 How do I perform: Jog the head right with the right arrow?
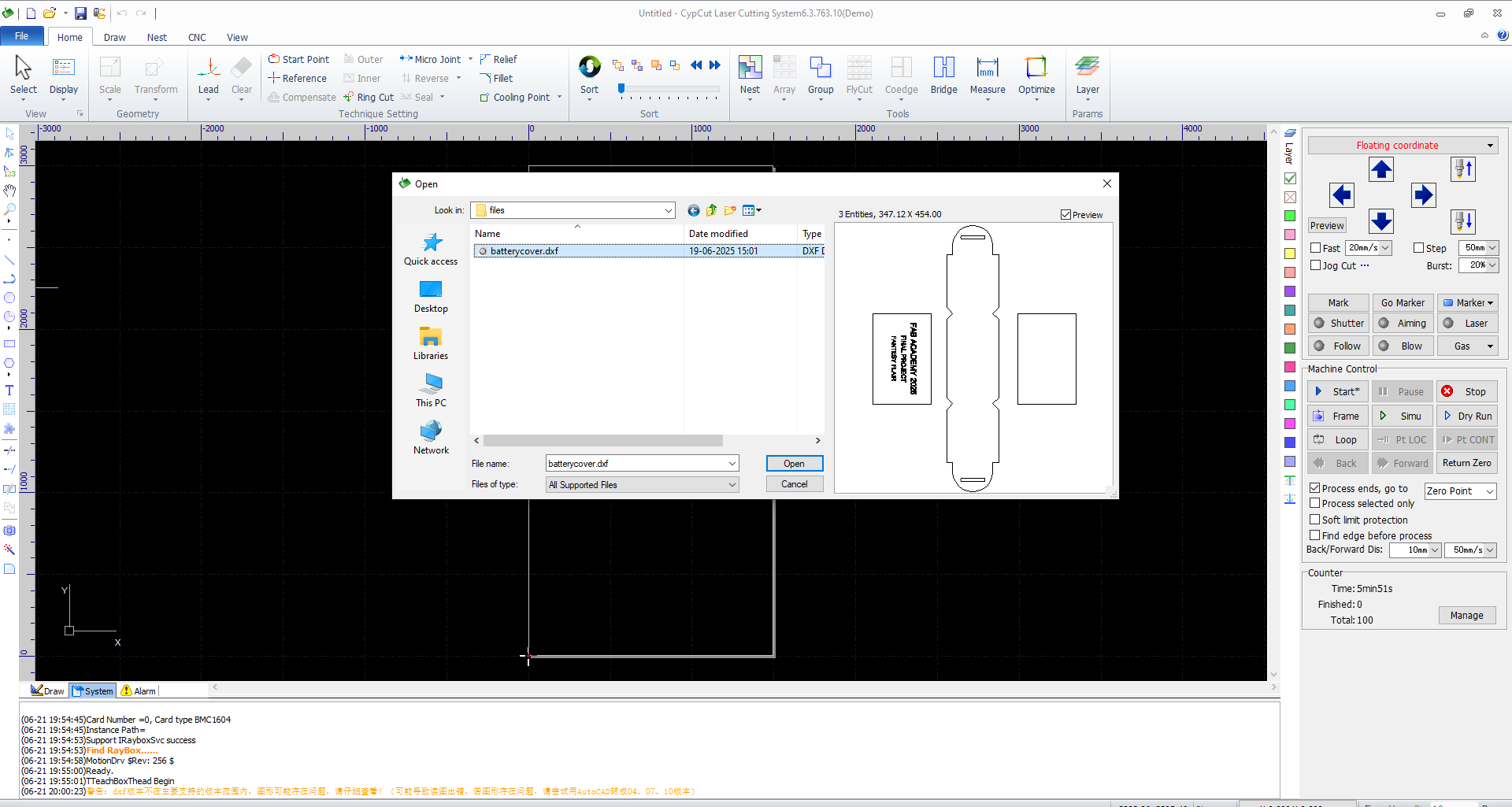1423,194
